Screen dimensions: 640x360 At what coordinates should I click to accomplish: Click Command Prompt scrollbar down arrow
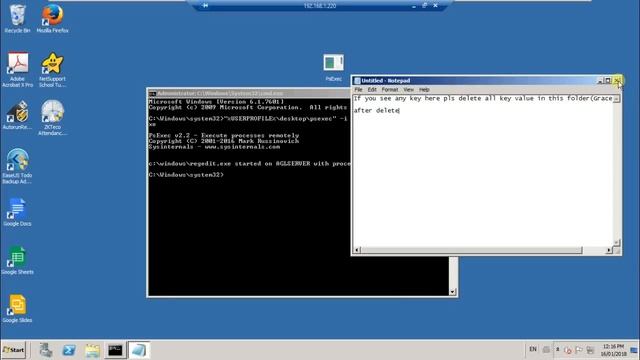(x=453, y=291)
